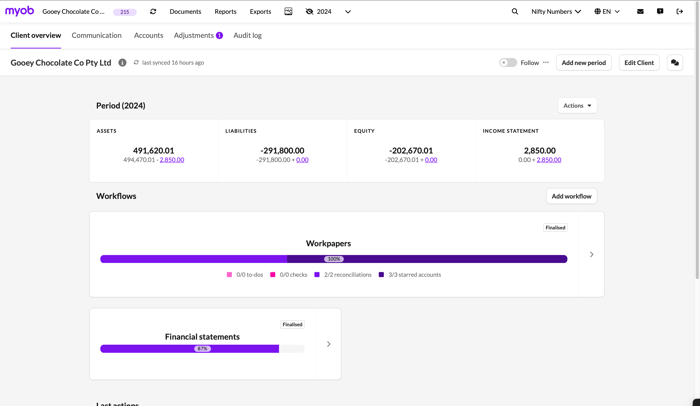This screenshot has height=406, width=700.
Task: Open the Documents menu
Action: [x=185, y=12]
